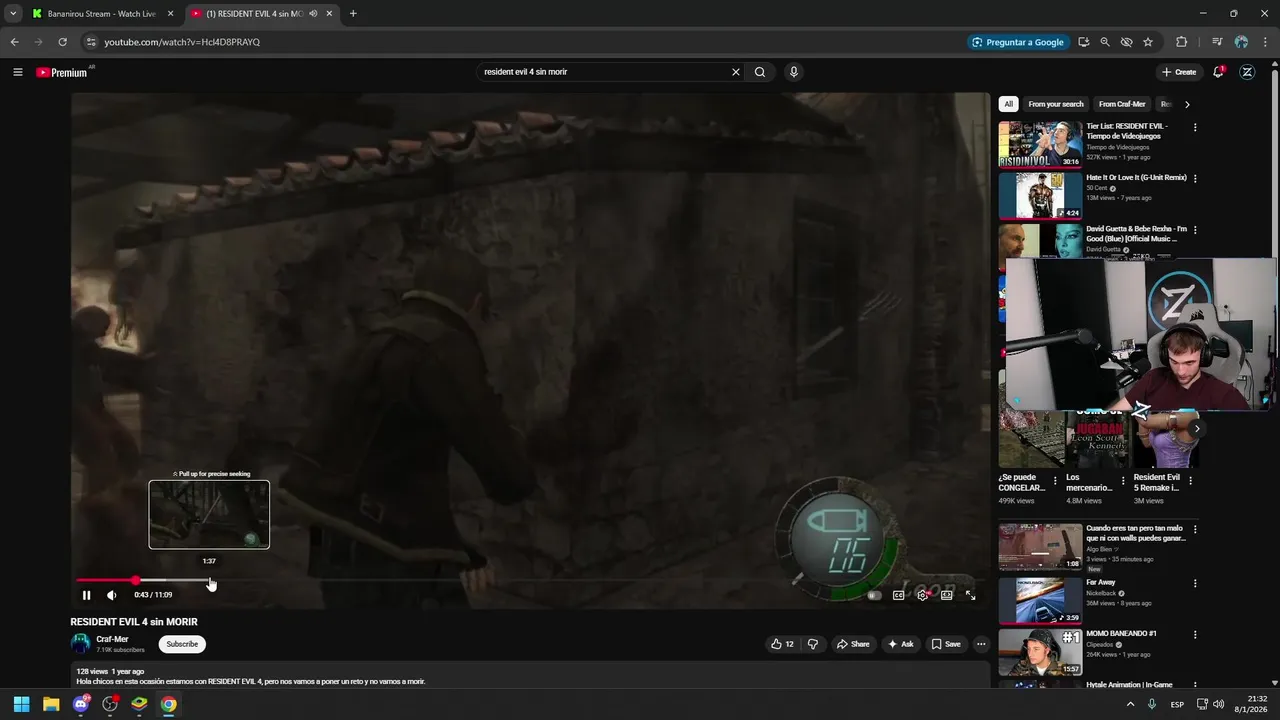This screenshot has width=1280, height=720.
Task: Bookmark this page with the star
Action: (1148, 42)
